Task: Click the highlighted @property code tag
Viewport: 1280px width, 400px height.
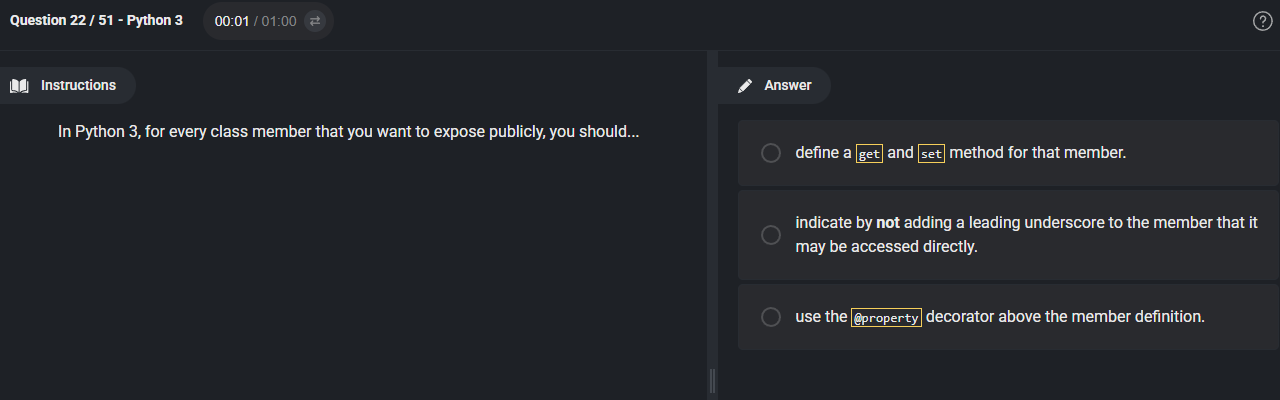Action: point(886,318)
